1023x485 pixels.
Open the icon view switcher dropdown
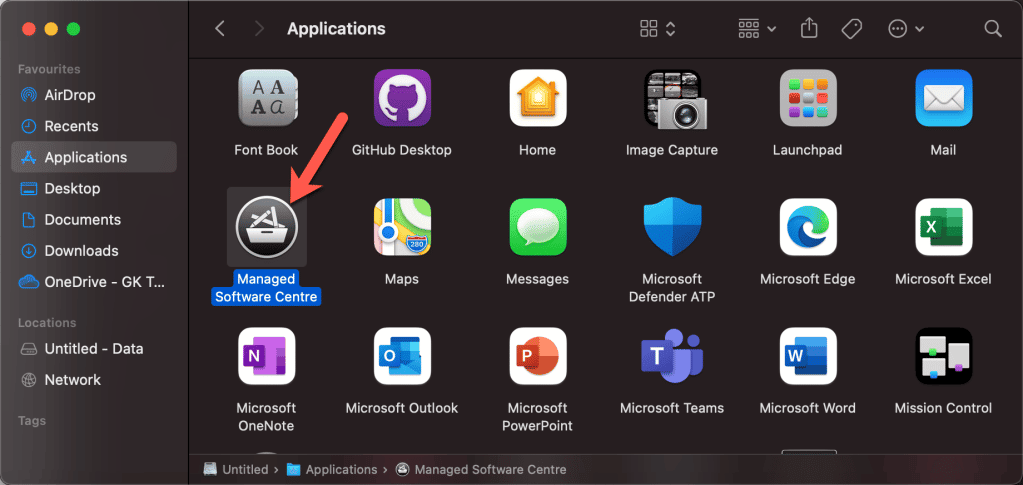(x=658, y=29)
